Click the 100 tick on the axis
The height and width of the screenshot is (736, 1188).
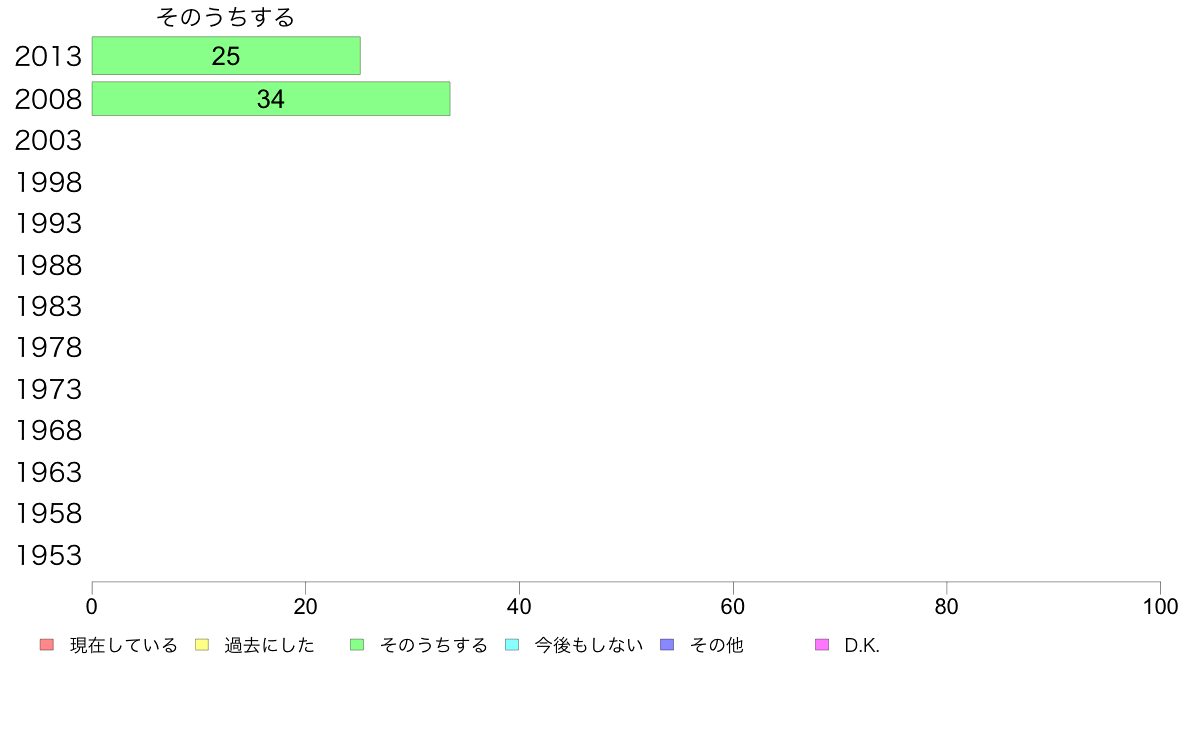click(1160, 606)
